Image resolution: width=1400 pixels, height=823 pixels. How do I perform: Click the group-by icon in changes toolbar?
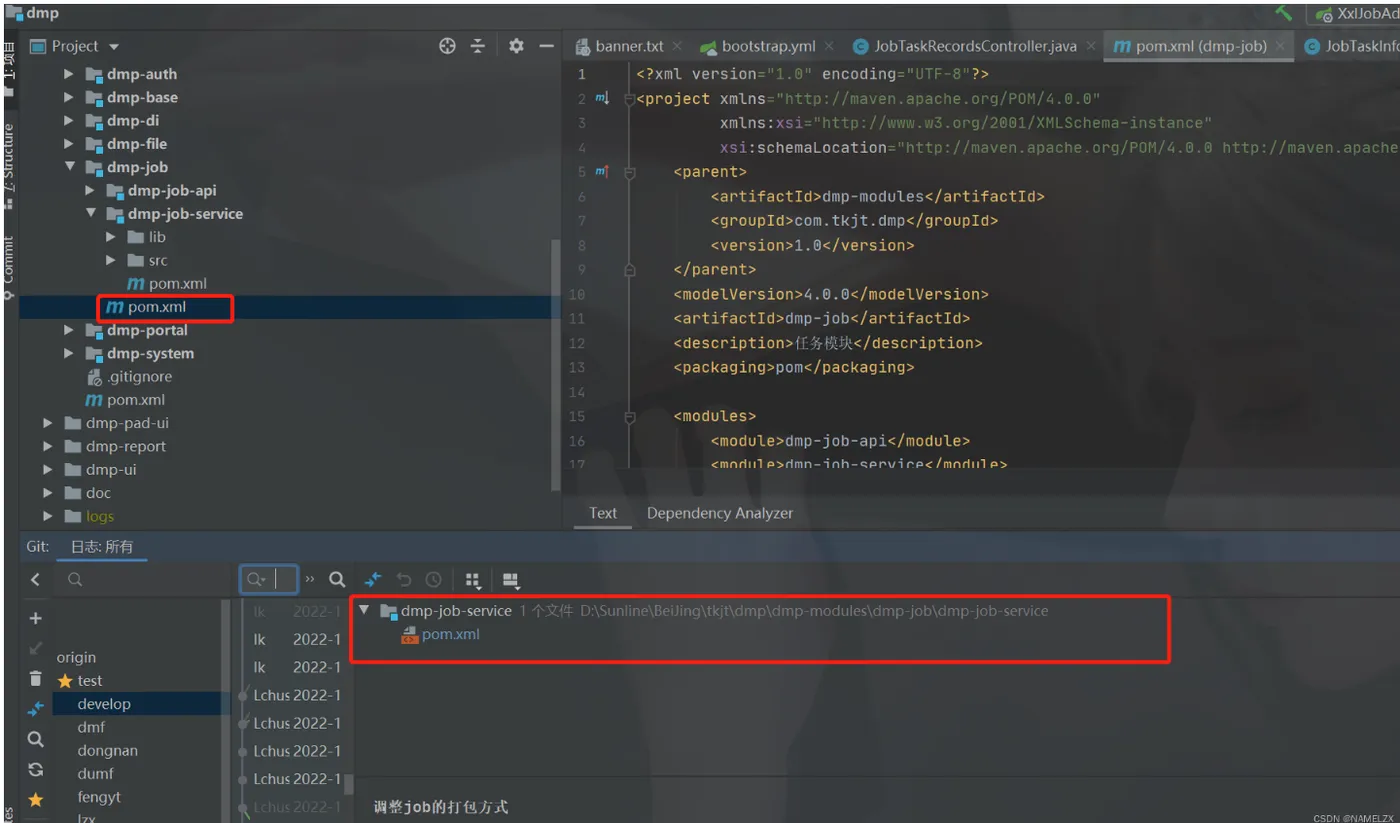click(473, 580)
